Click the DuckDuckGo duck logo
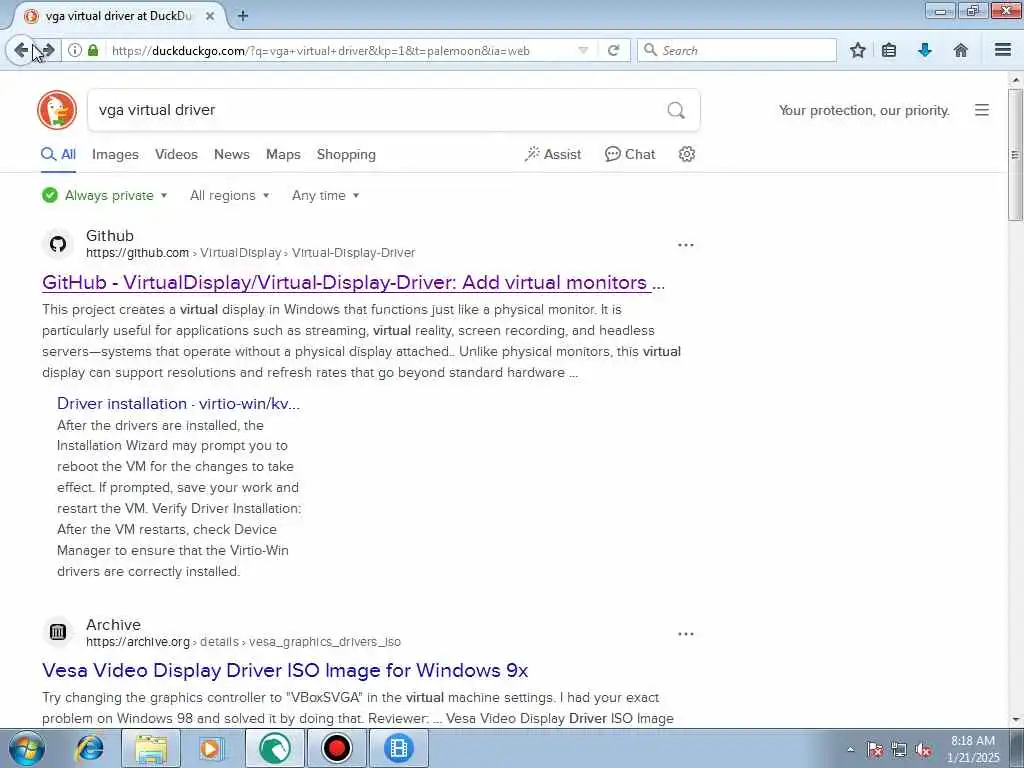Image resolution: width=1024 pixels, height=768 pixels. 57,110
